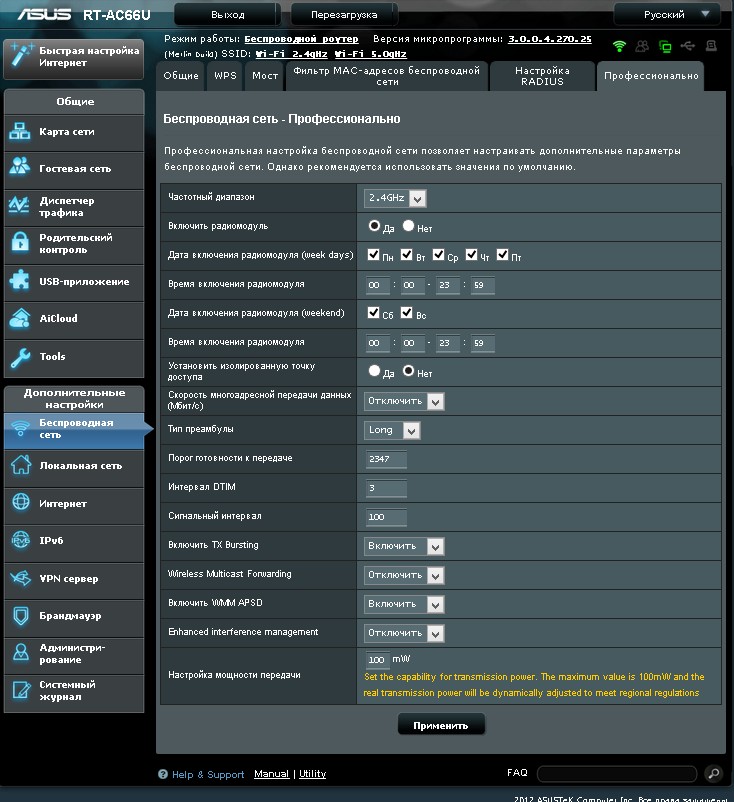
Task: Click the transmit power mW field
Action: 377,659
